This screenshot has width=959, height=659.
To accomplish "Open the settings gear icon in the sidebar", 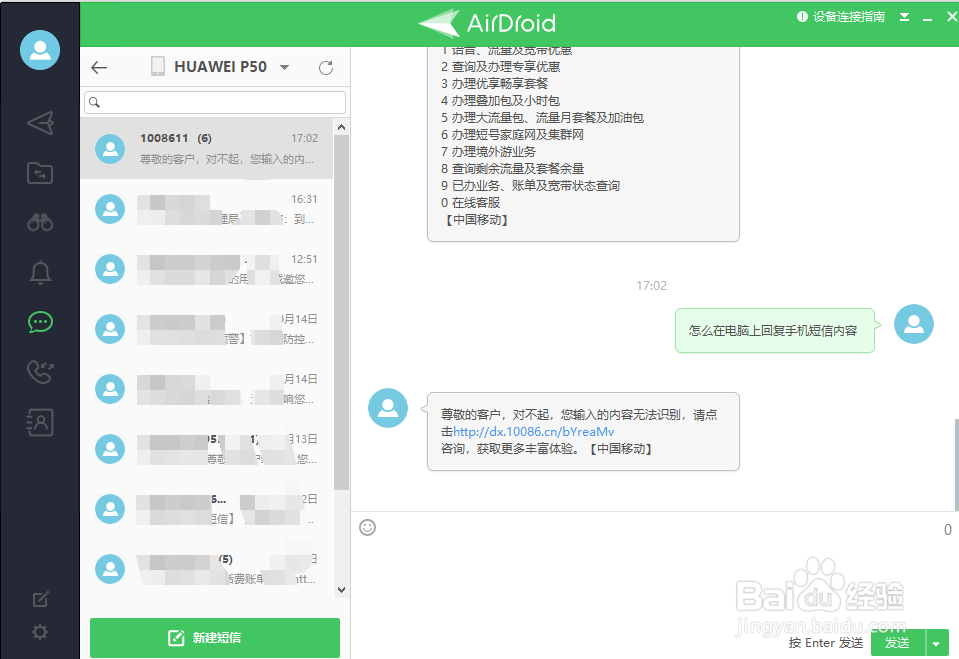I will pyautogui.click(x=40, y=632).
